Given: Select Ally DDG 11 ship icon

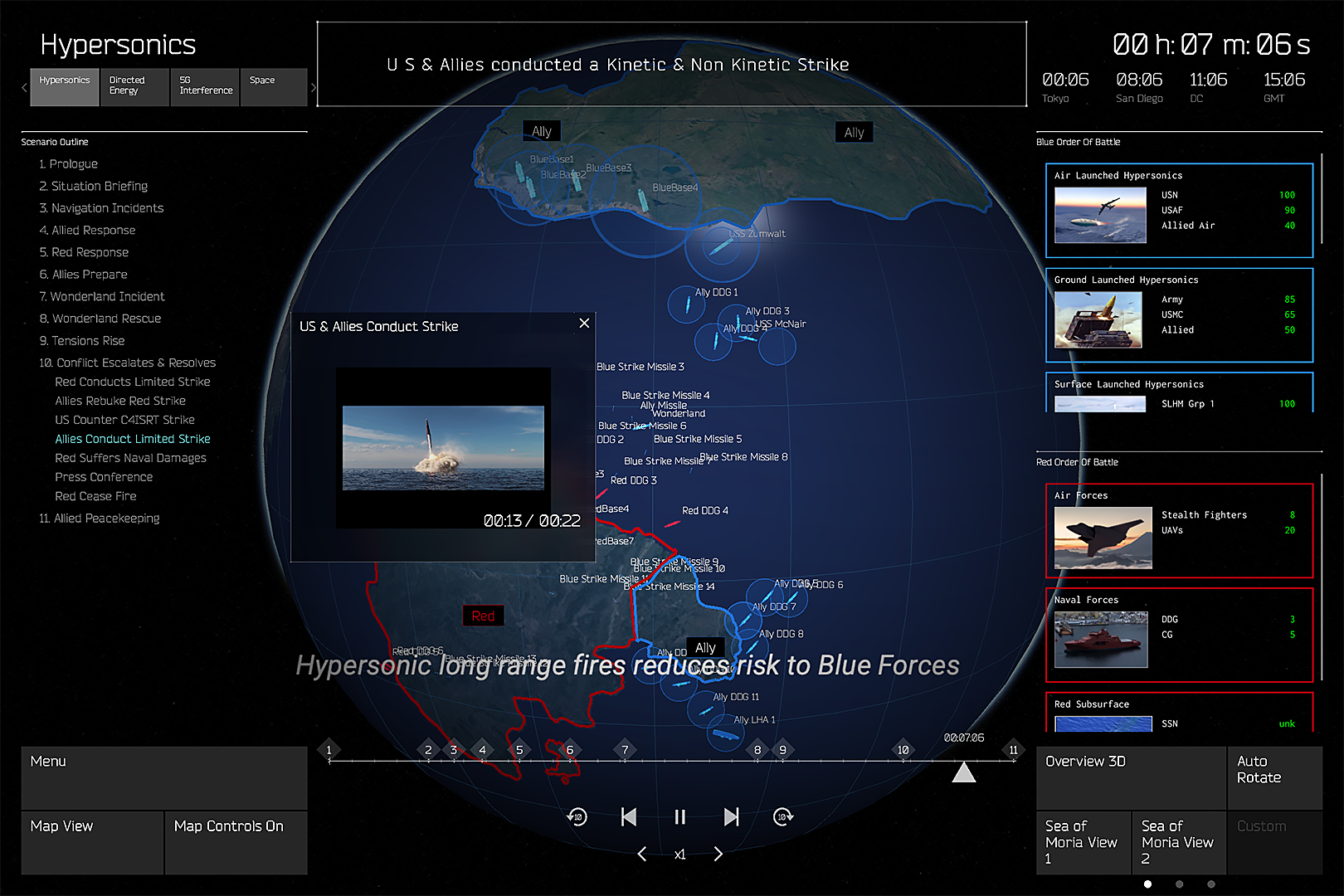Looking at the screenshot, I should tap(705, 710).
